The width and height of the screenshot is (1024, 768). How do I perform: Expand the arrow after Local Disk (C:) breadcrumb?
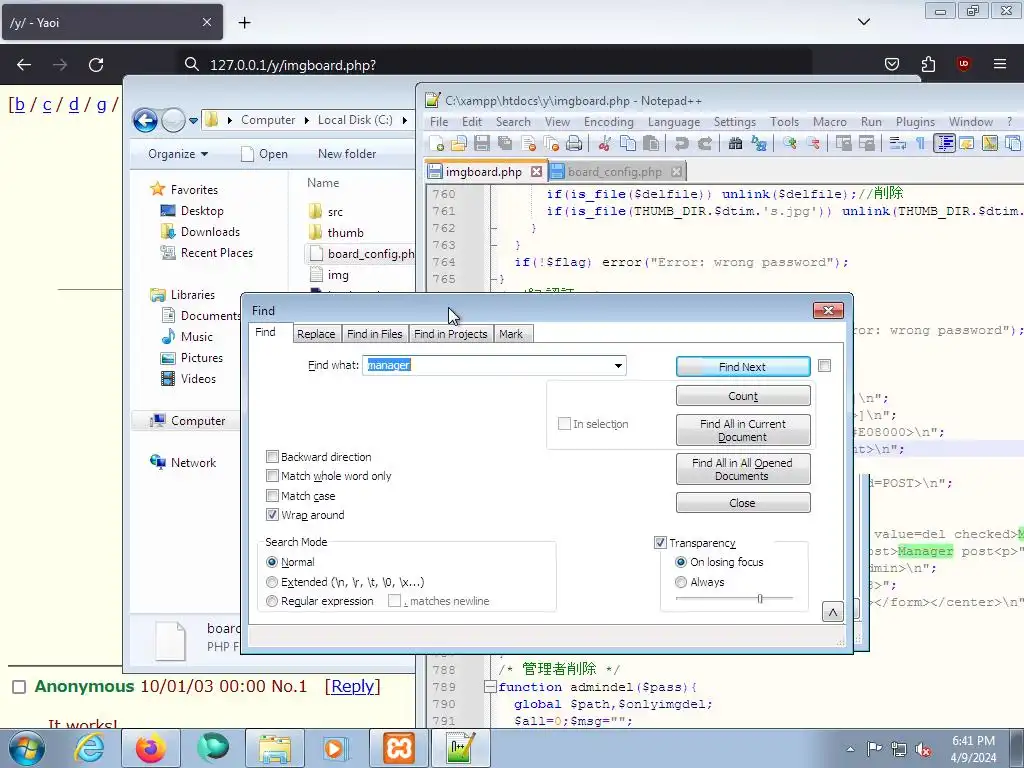[405, 120]
